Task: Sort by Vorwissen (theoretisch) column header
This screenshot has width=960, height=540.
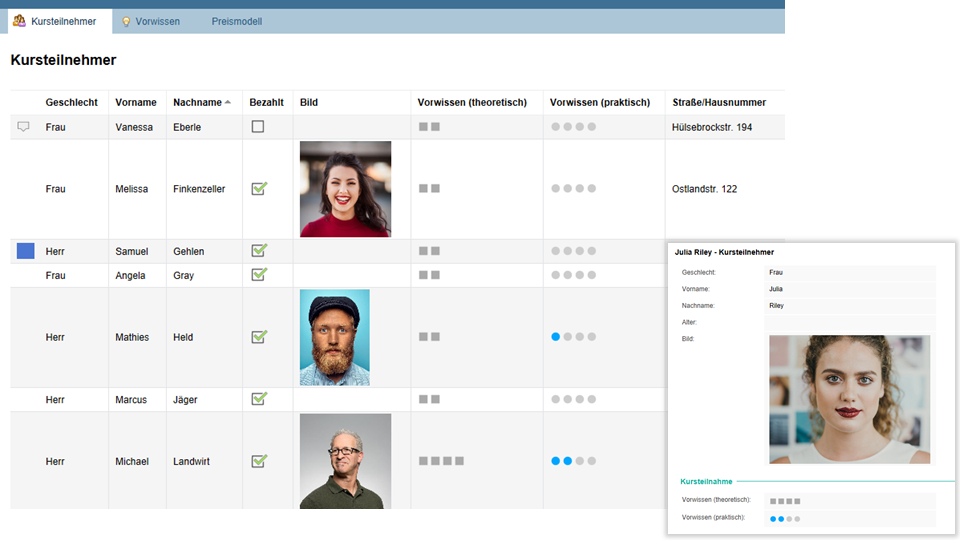Action: (472, 102)
